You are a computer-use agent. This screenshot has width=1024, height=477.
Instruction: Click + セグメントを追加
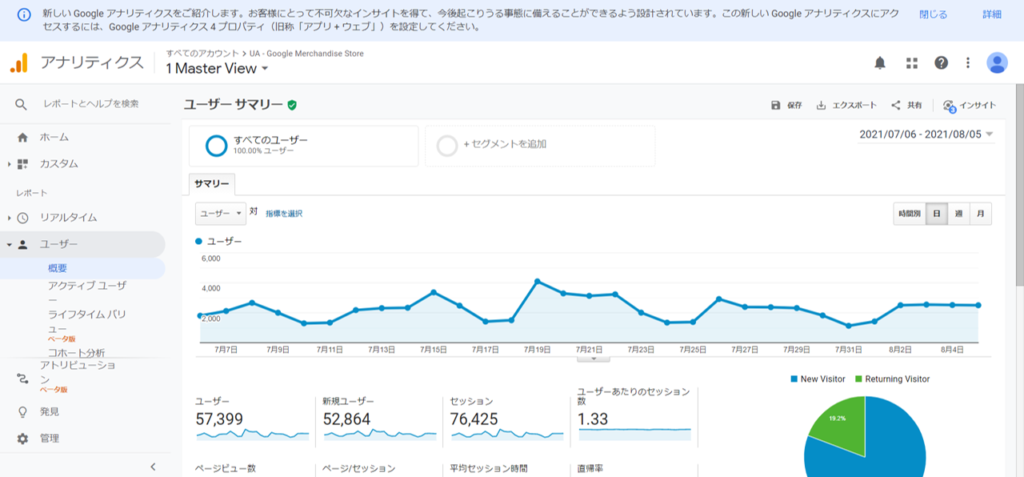[x=540, y=146]
